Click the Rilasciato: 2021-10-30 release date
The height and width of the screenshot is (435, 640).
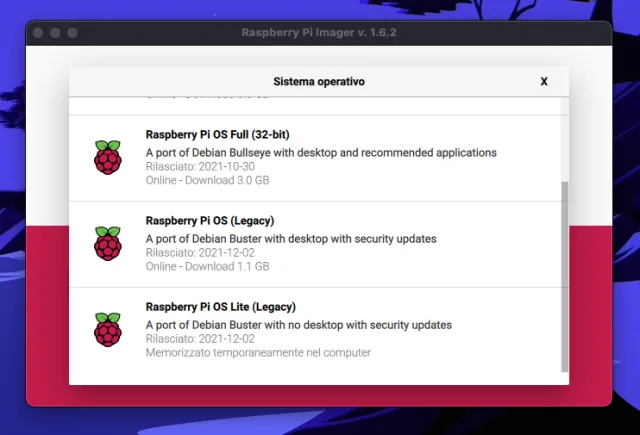click(x=193, y=167)
